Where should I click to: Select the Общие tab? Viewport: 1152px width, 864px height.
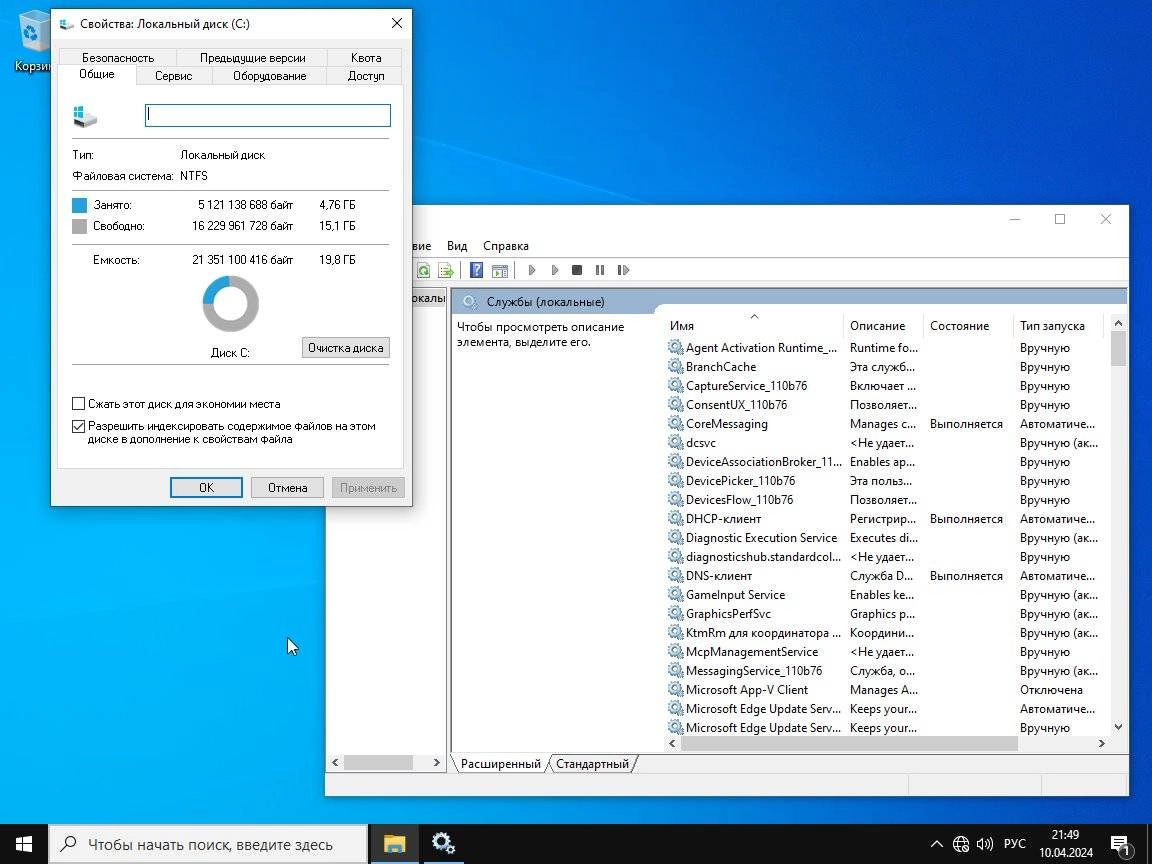click(x=97, y=74)
